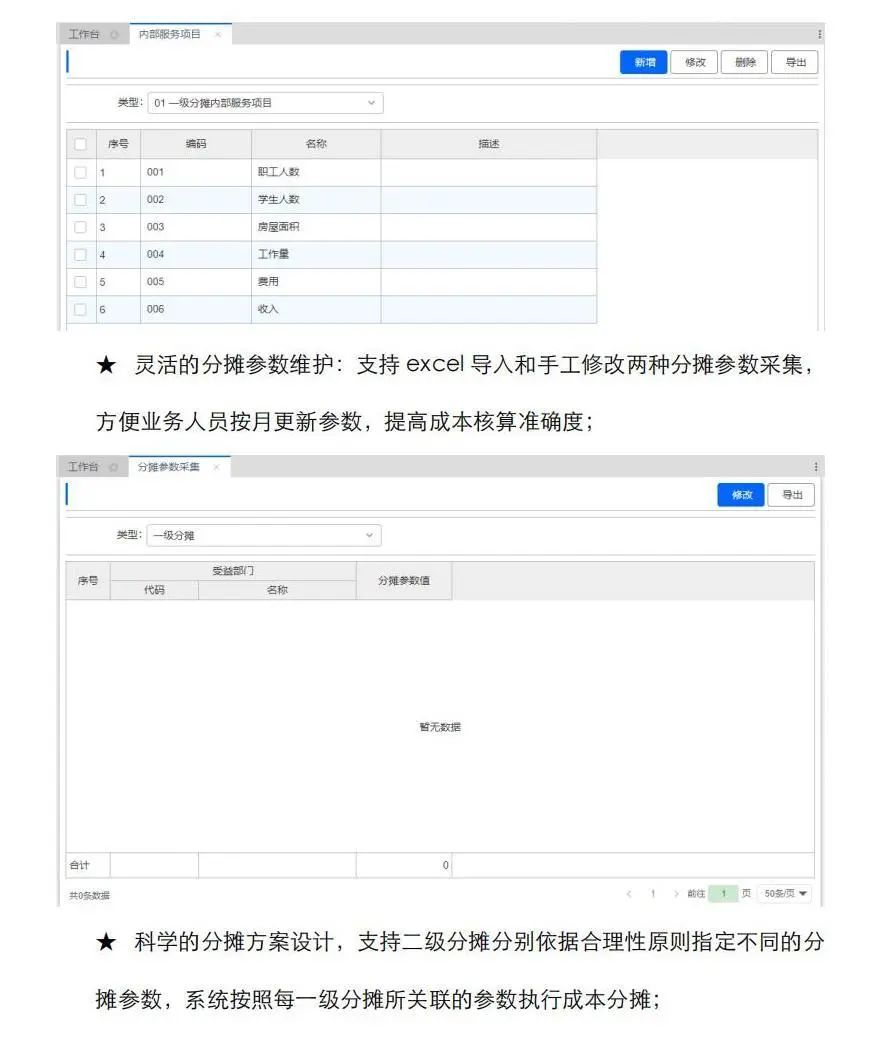Click the settings icon beside the lower 工作台 tab
The height and width of the screenshot is (1060, 882).
(113, 467)
